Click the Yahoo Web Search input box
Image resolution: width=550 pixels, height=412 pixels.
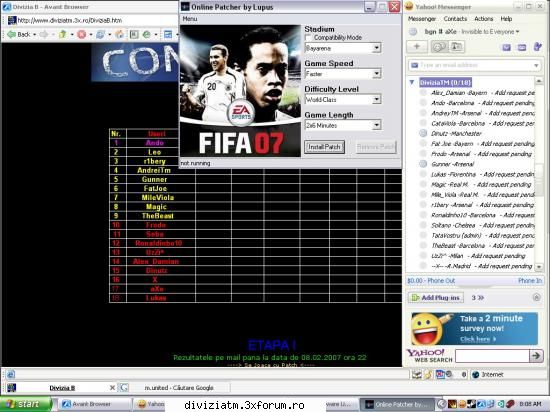pos(492,356)
